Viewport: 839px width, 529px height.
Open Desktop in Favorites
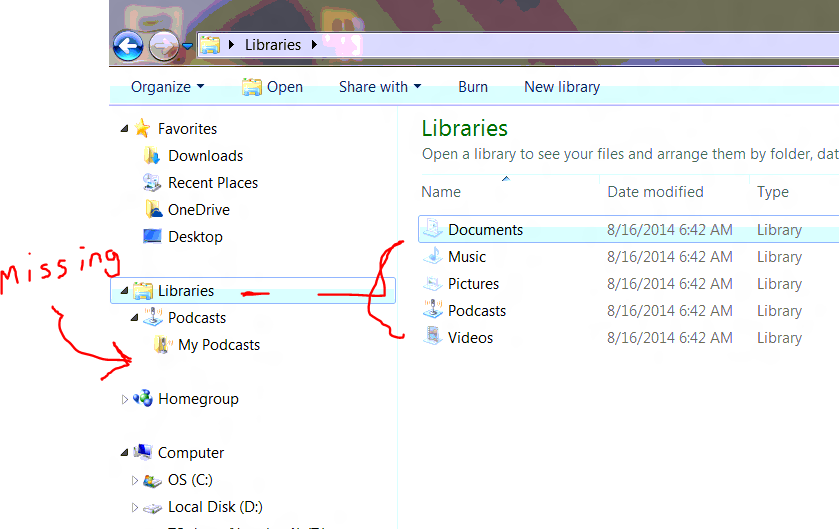195,237
